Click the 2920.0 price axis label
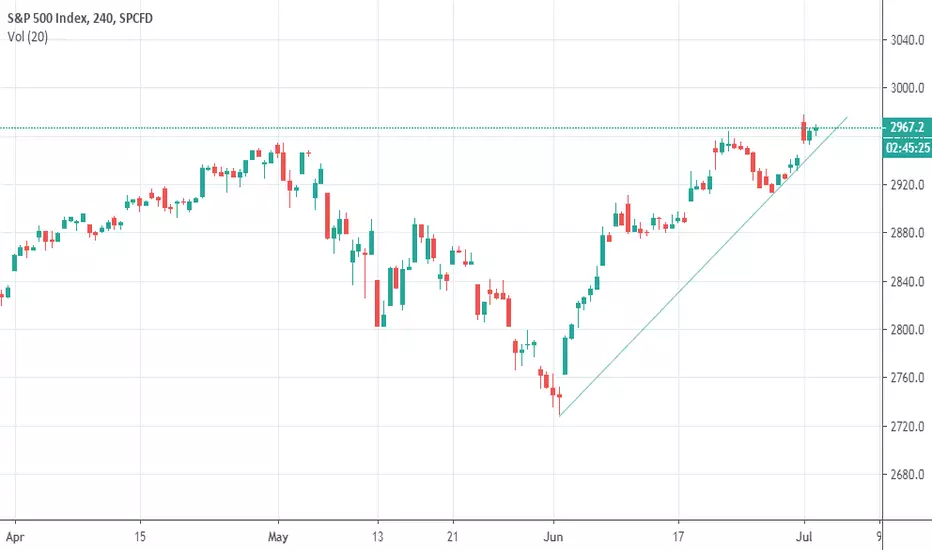 (x=907, y=185)
